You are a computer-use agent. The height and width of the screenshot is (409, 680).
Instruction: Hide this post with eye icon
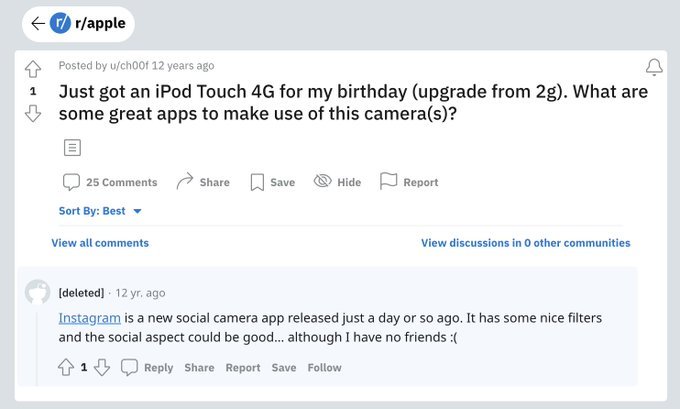click(337, 182)
